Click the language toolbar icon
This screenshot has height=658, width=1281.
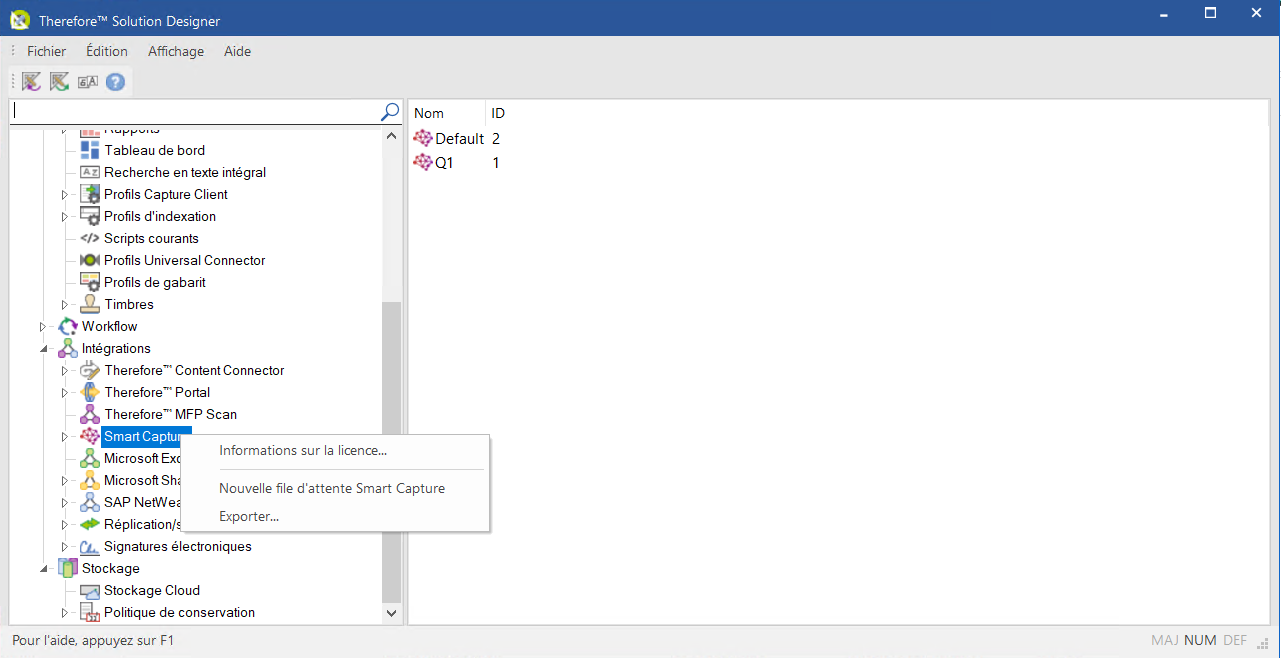click(88, 82)
